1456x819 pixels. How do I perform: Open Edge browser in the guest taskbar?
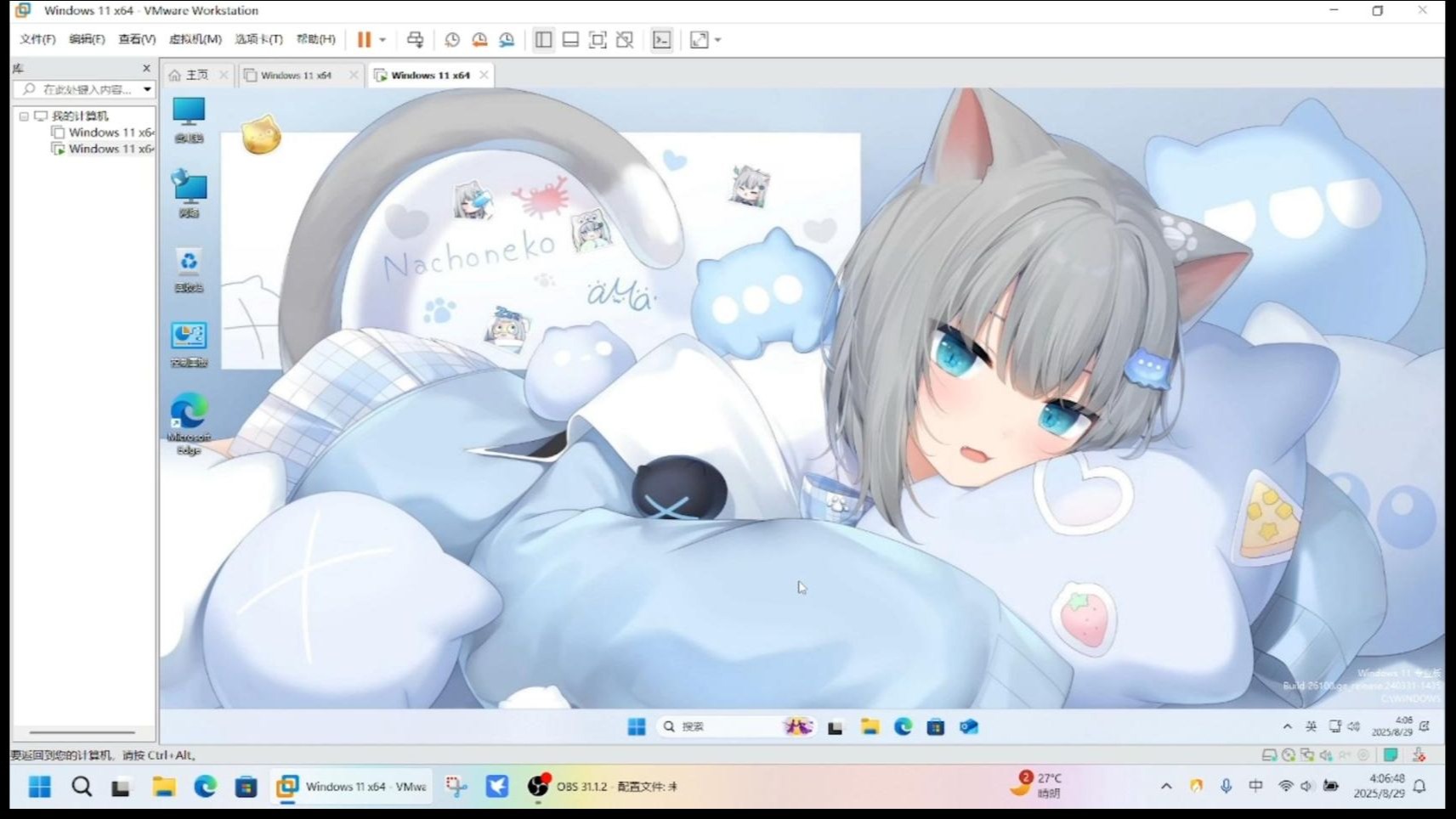tap(903, 726)
